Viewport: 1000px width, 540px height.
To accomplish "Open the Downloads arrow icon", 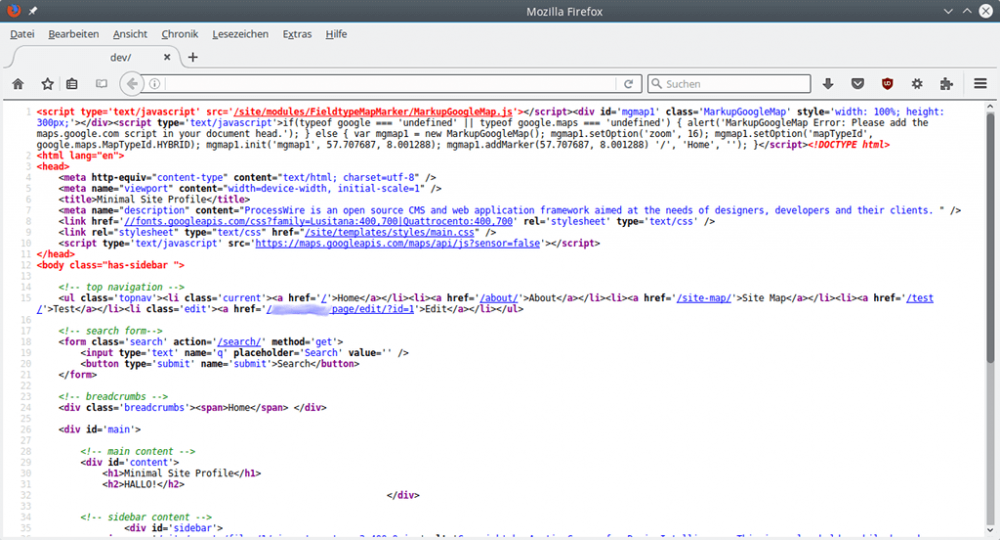I will click(x=828, y=84).
